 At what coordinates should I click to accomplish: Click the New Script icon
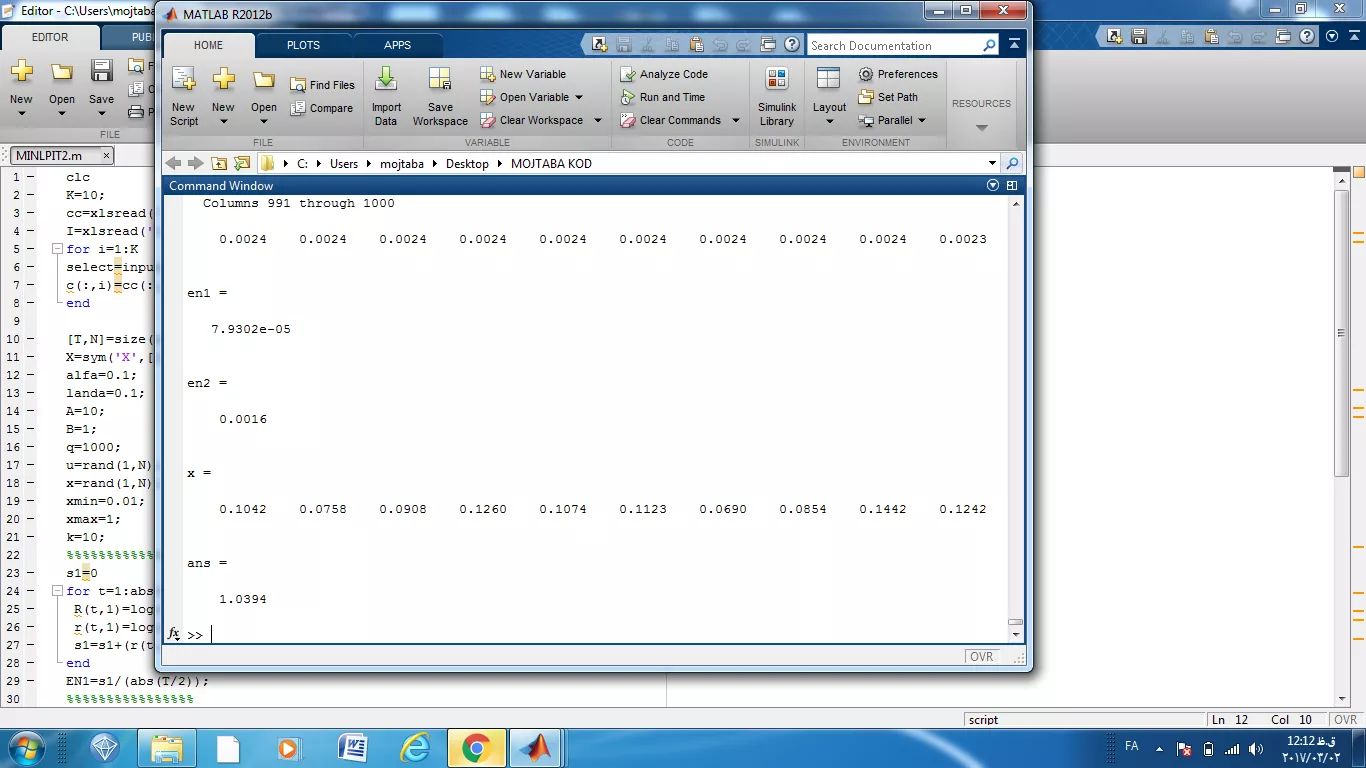point(184,80)
